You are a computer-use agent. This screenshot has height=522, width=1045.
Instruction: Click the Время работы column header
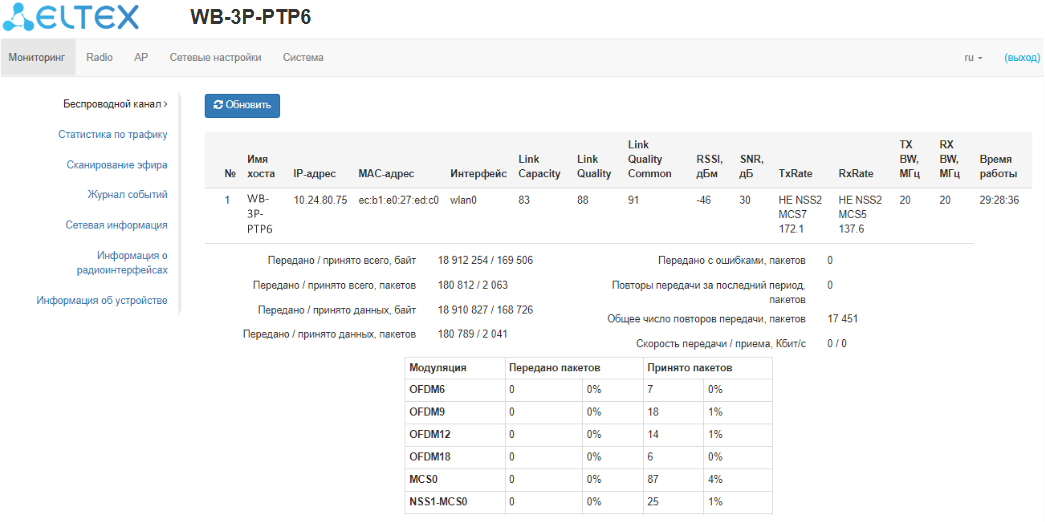tap(998, 166)
